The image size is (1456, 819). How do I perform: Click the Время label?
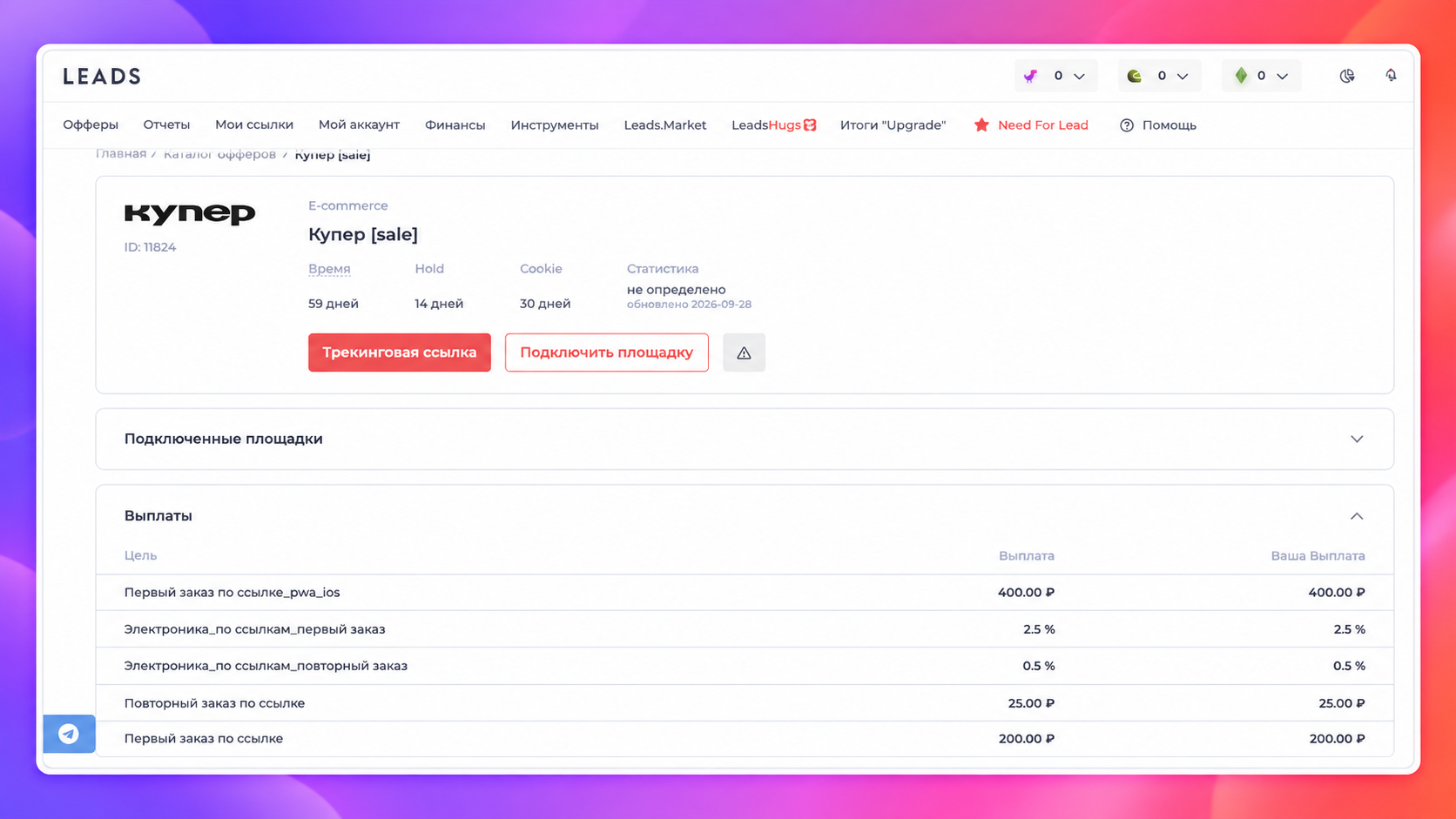[x=329, y=269]
